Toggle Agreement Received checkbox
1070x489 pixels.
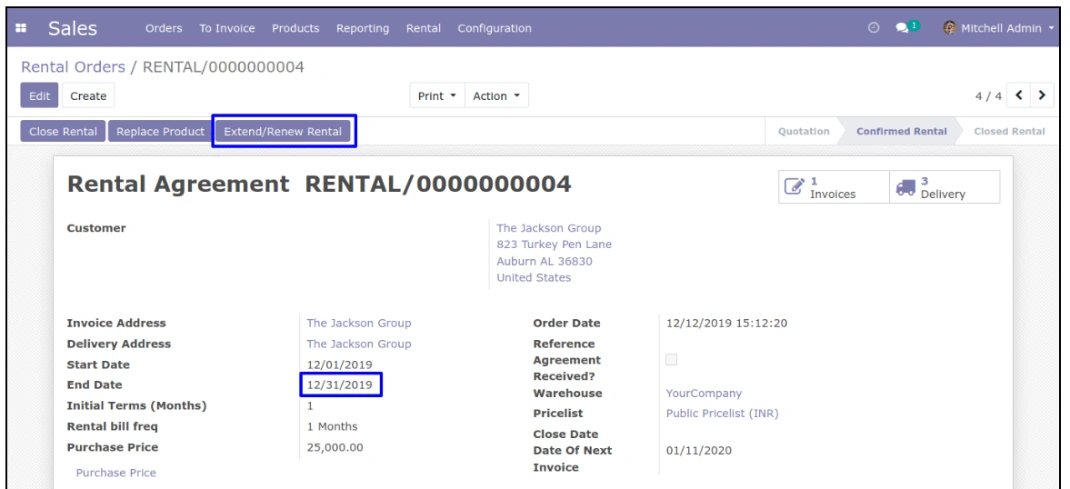[671, 360]
